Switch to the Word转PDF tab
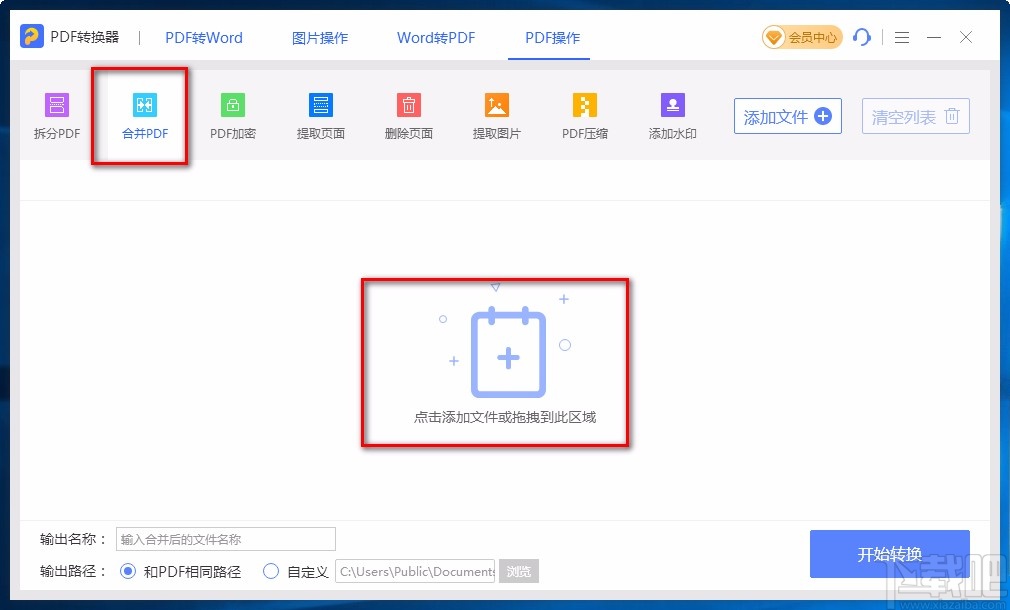The height and width of the screenshot is (610, 1010). coord(435,37)
